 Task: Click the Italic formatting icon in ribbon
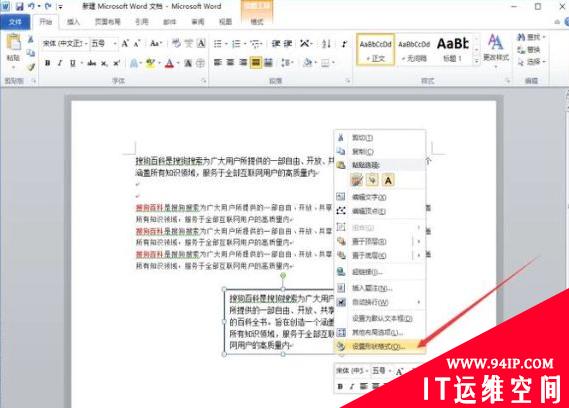coord(60,63)
